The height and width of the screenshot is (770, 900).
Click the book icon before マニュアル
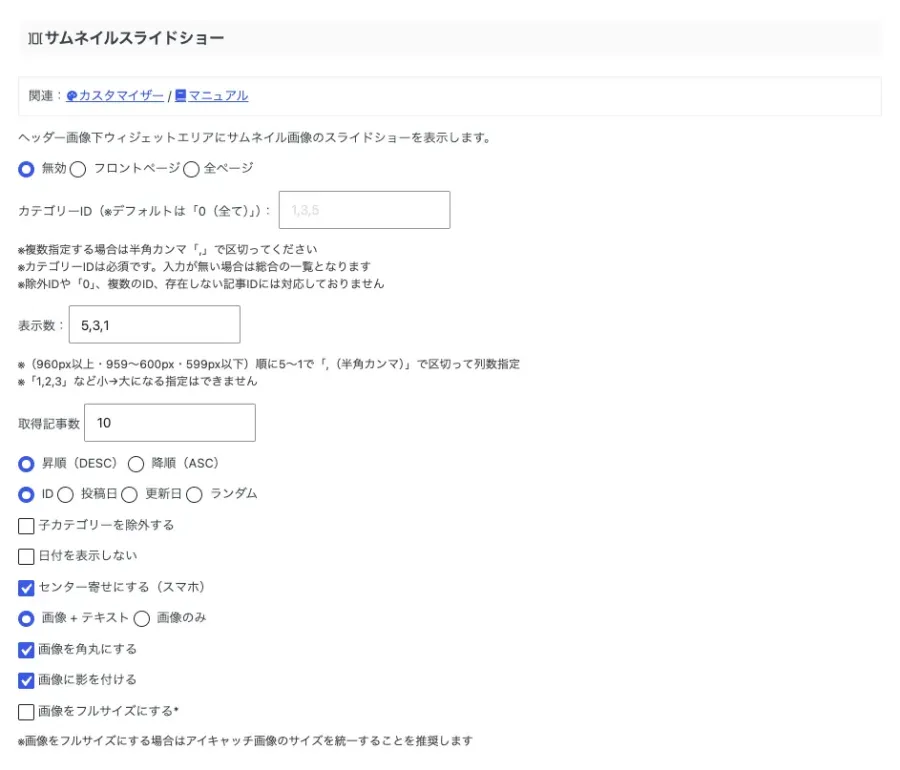181,95
